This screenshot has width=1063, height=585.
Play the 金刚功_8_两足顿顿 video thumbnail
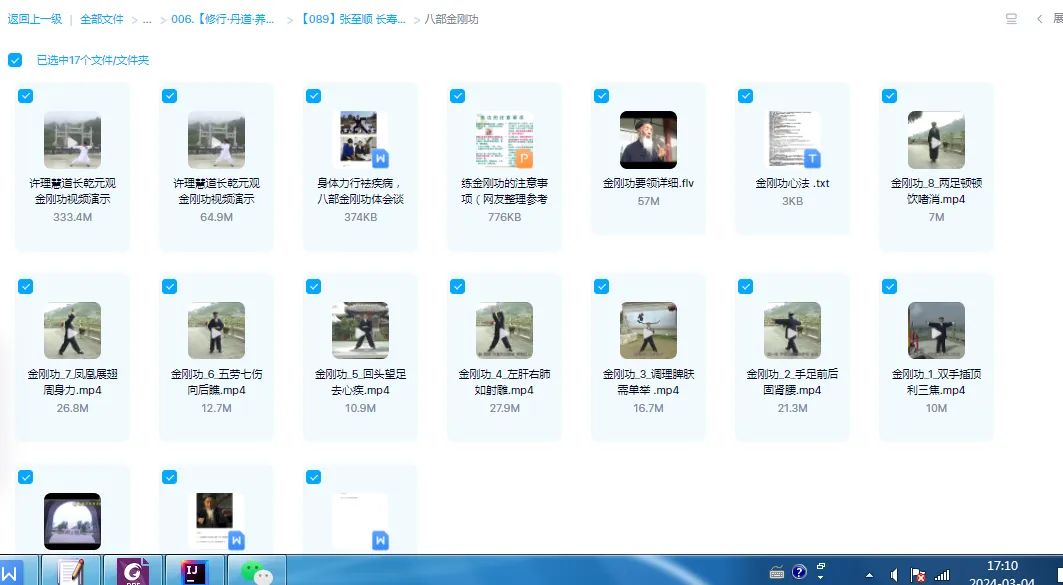pyautogui.click(x=936, y=140)
